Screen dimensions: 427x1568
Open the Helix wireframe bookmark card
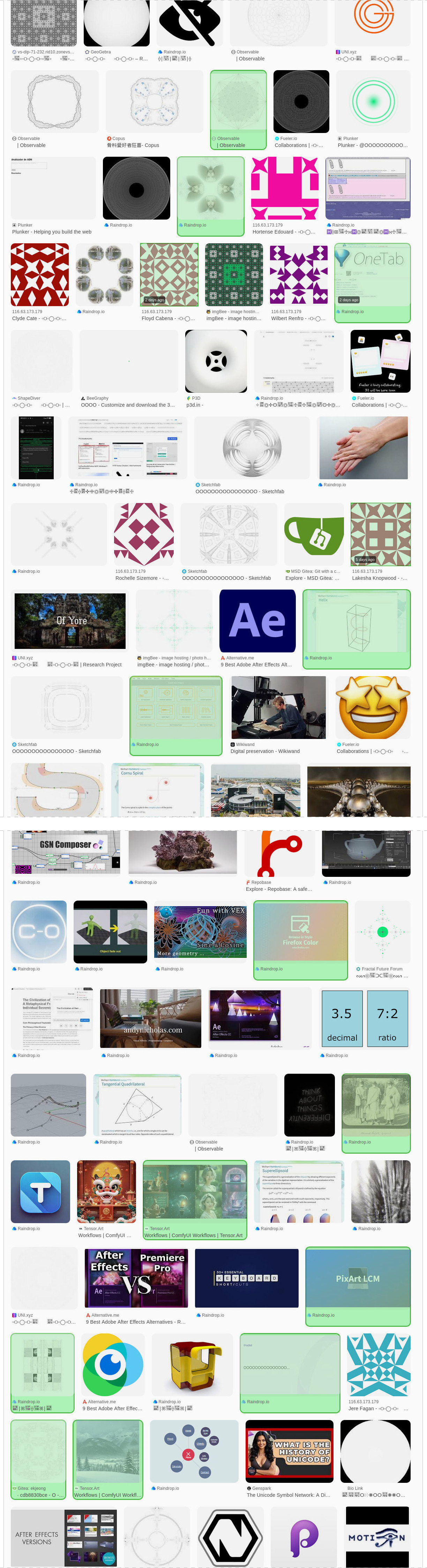point(357,629)
